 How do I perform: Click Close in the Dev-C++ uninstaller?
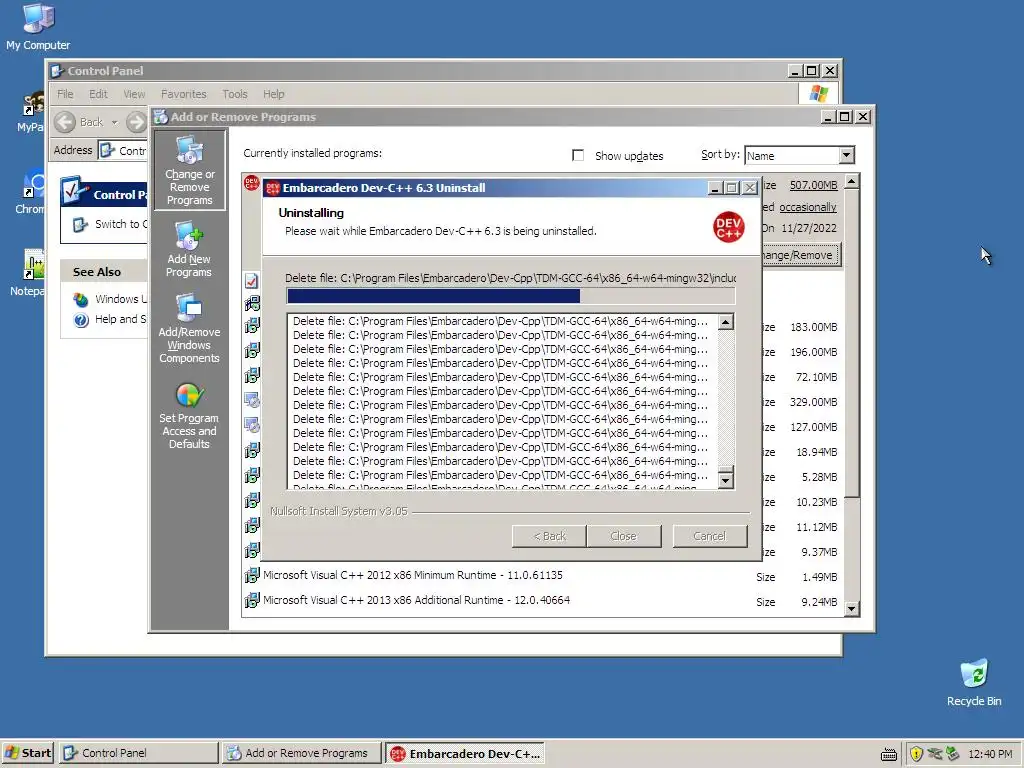(x=624, y=536)
